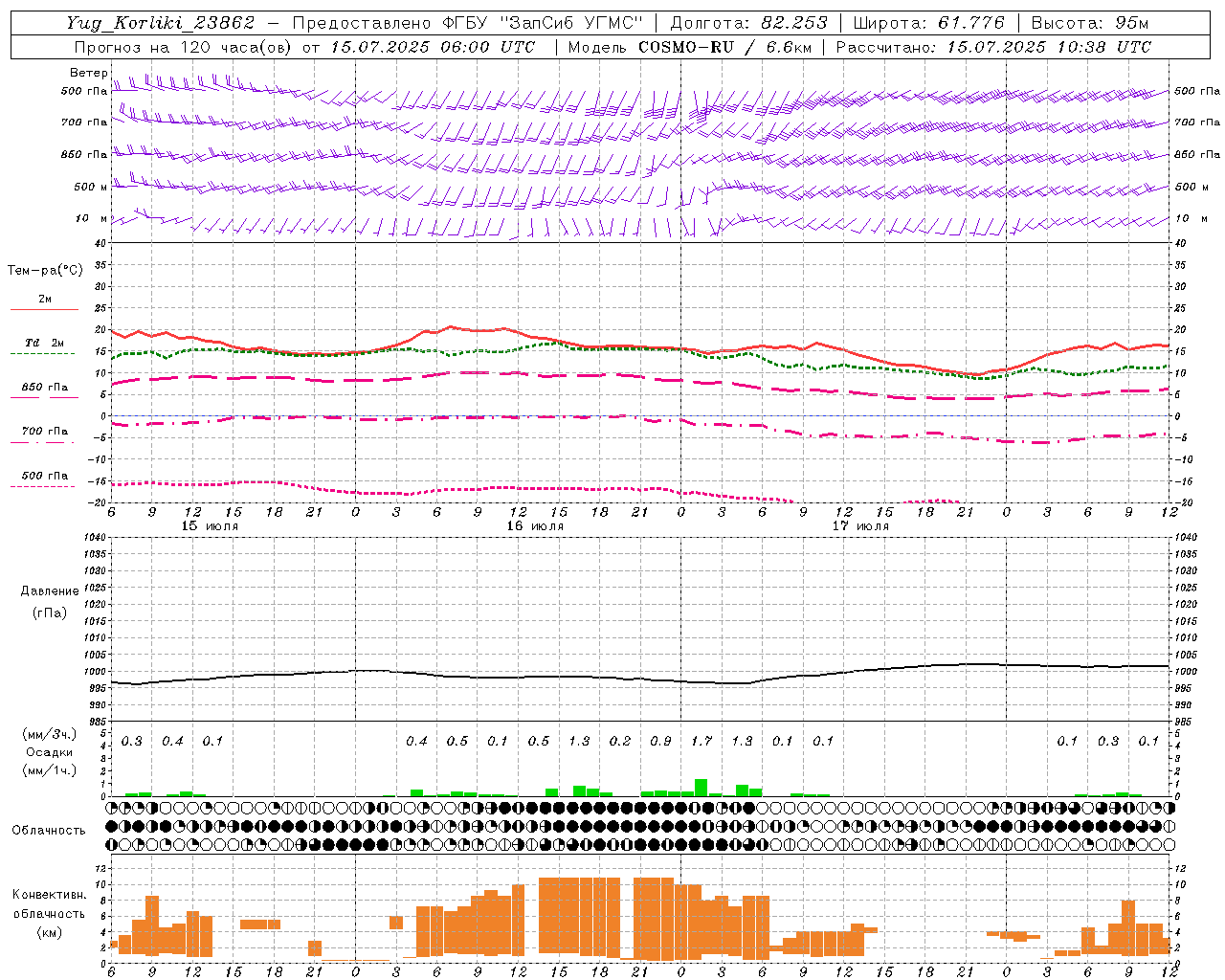Click the Тем-ра(°C) temperature panel label
Viewport: 1225px width, 980px height.
(x=45, y=271)
